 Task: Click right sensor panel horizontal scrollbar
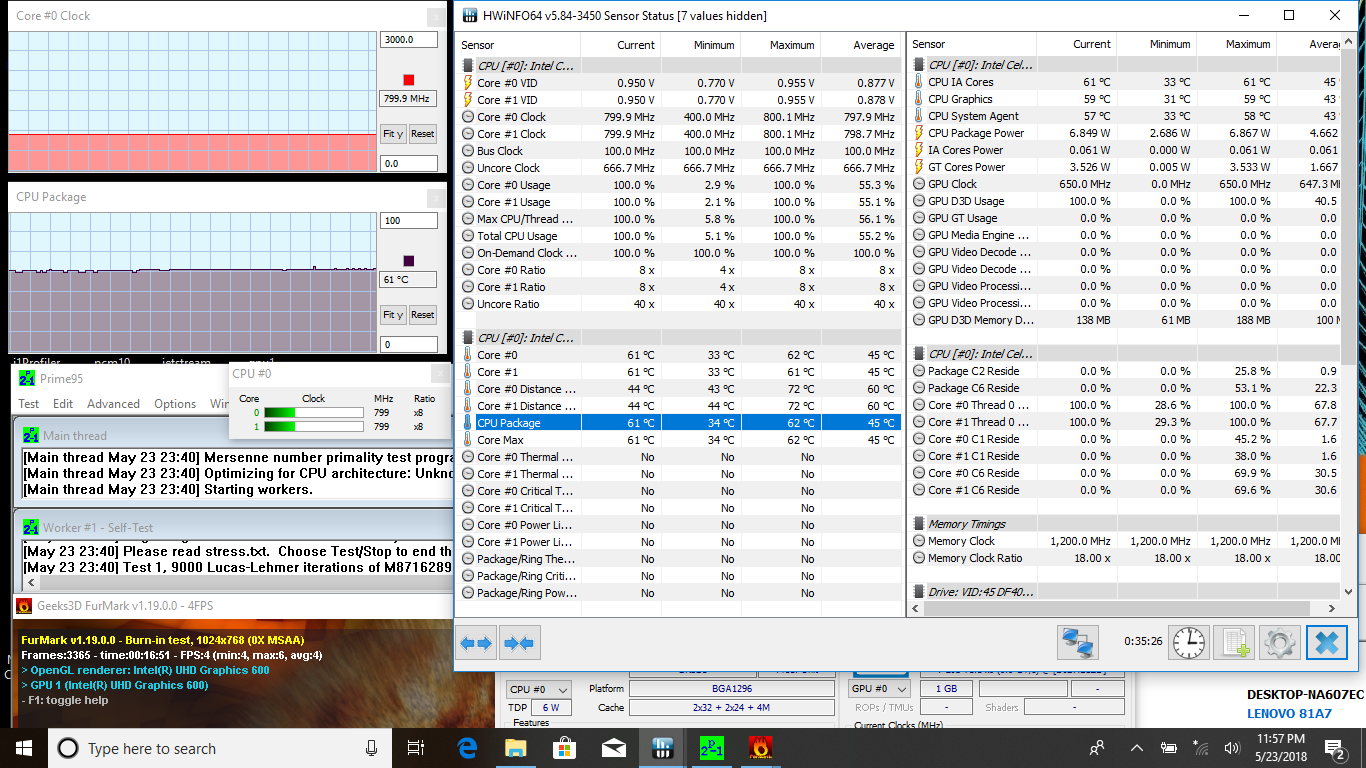point(1124,607)
